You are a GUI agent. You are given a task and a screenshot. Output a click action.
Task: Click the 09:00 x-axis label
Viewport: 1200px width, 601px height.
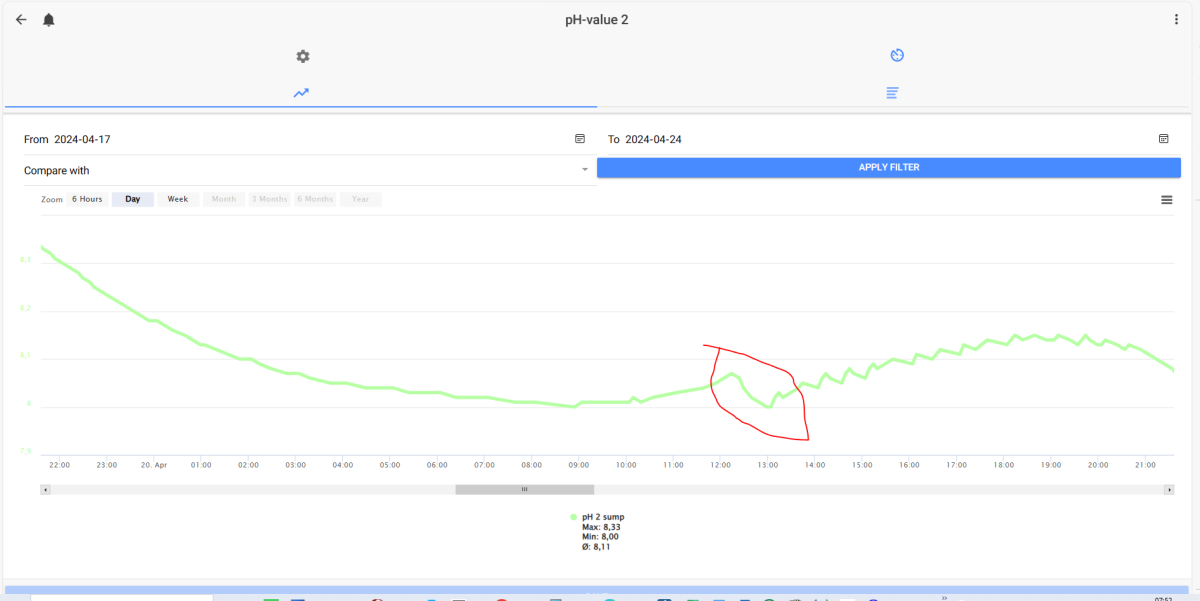pos(579,465)
